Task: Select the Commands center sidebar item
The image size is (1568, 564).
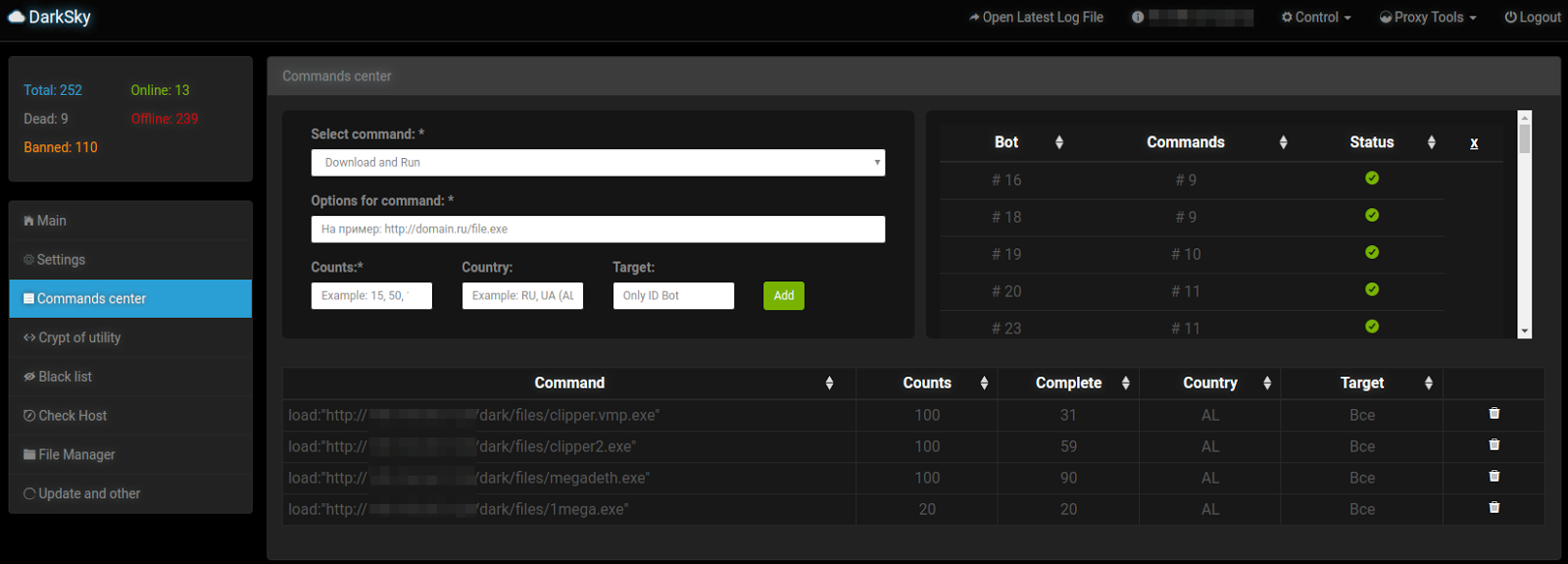Action: (x=130, y=299)
